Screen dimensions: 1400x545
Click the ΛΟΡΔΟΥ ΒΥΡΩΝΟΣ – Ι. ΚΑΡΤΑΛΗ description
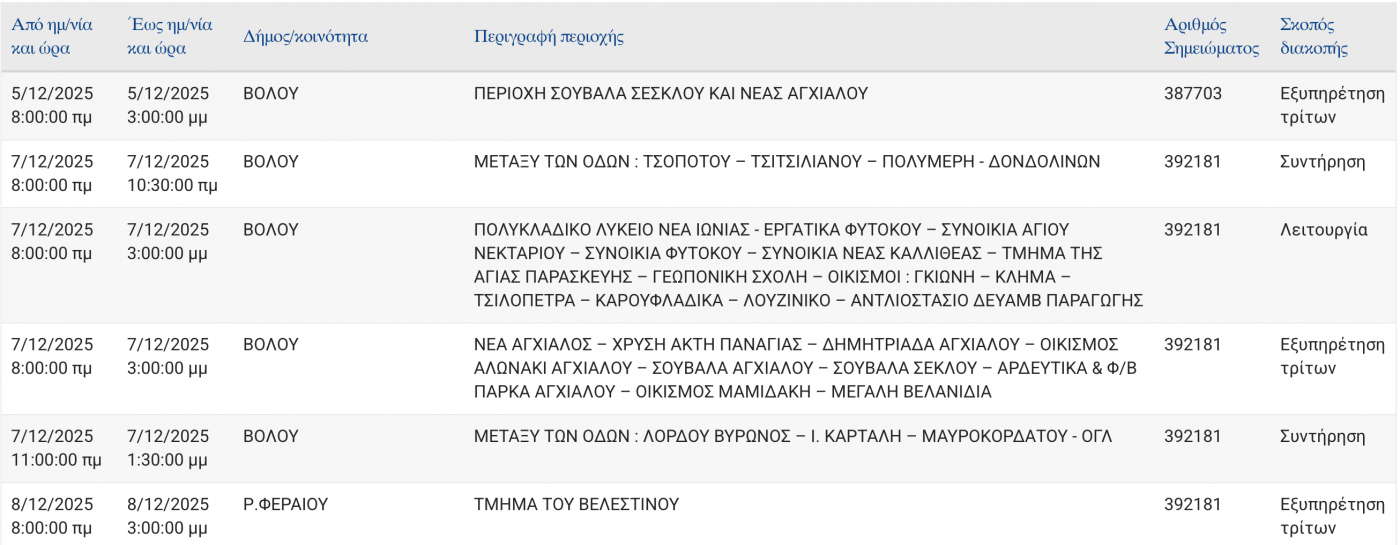coord(792,437)
